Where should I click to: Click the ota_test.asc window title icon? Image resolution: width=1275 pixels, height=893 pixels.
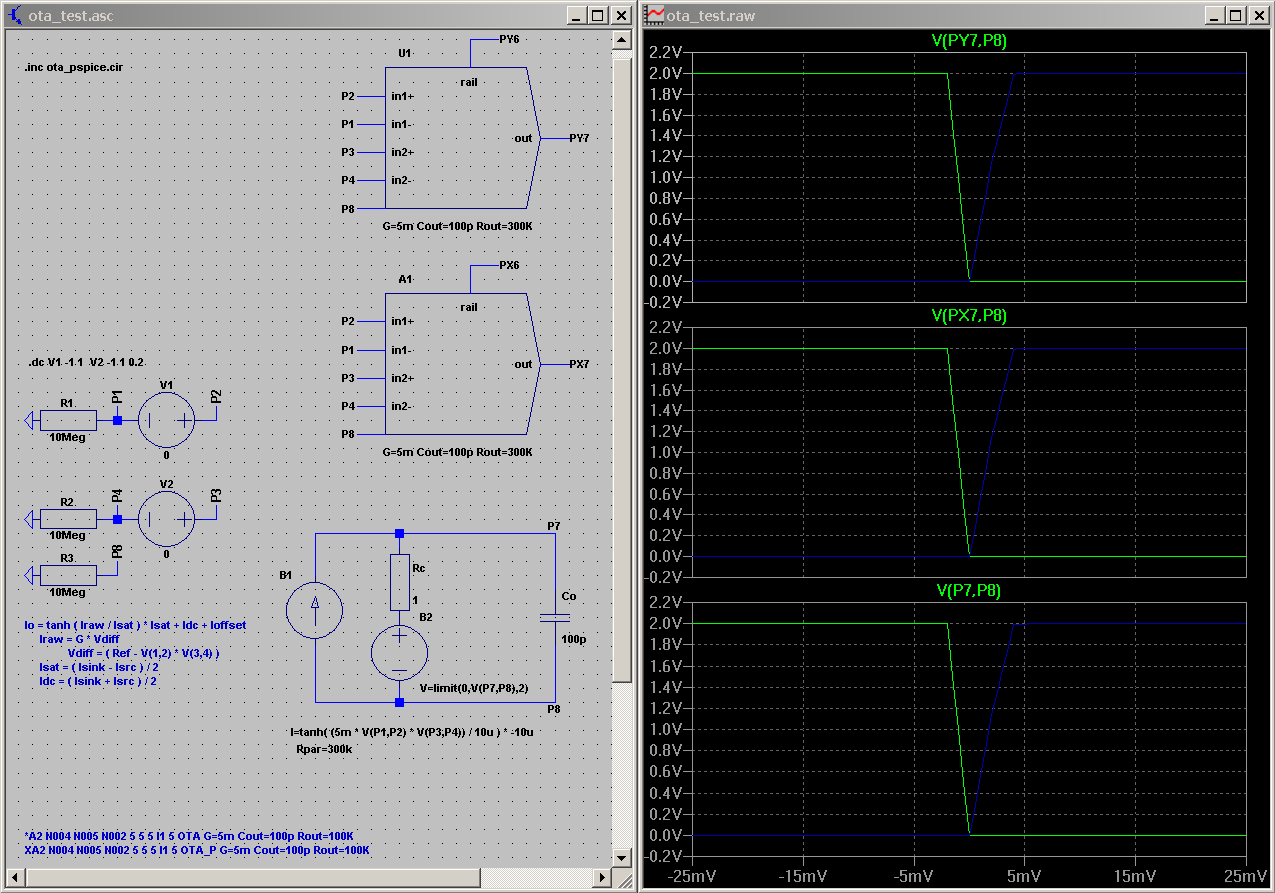[x=14, y=14]
